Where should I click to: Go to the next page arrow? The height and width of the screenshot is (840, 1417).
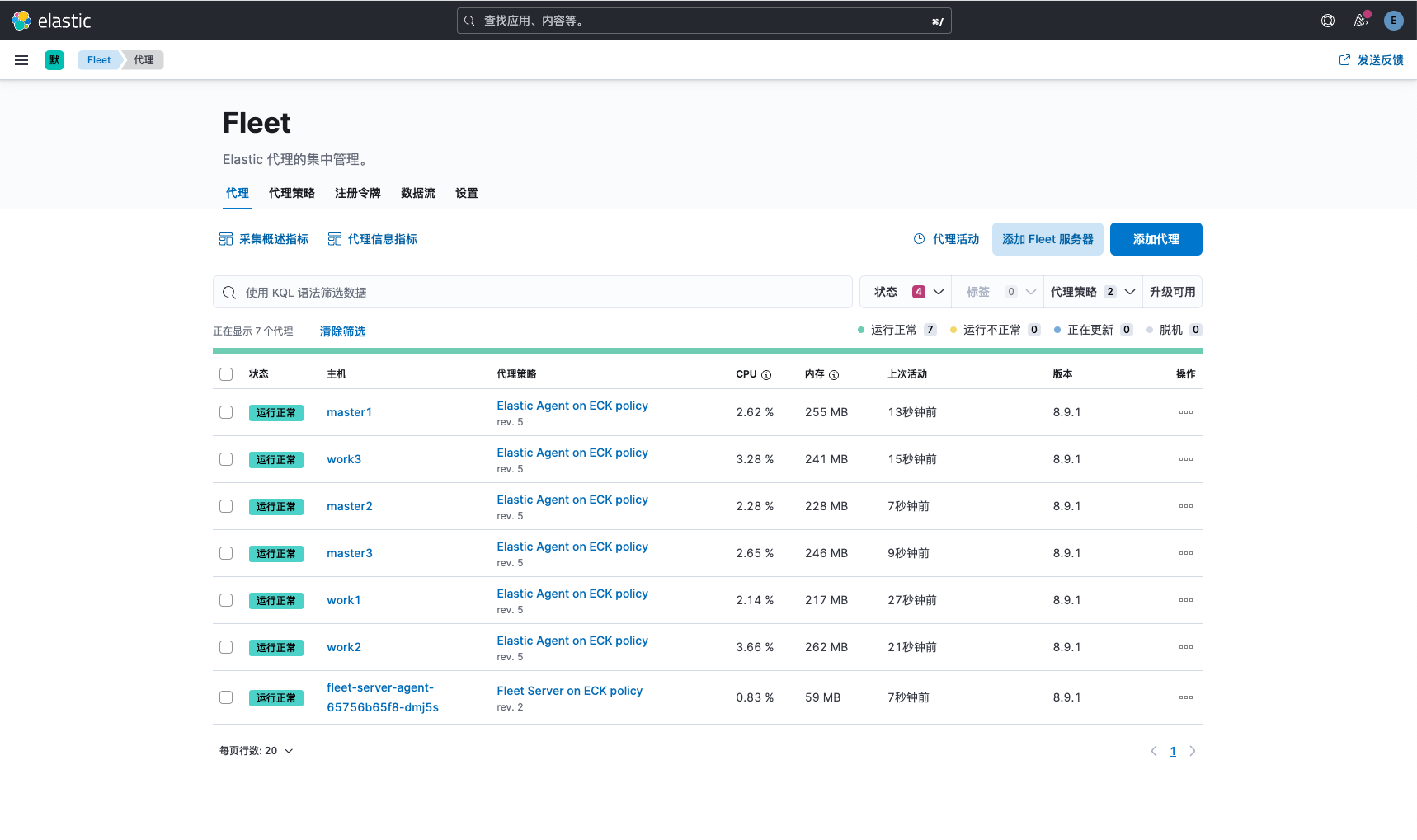pyautogui.click(x=1193, y=751)
